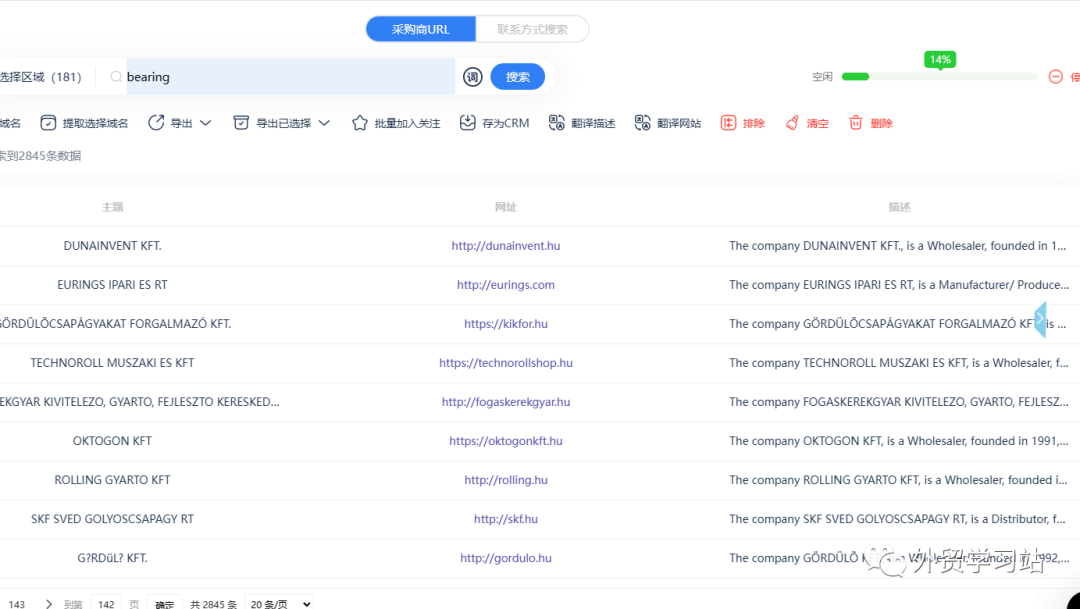Click the 提取选择域名 label
The height and width of the screenshot is (609, 1080).
(x=95, y=123)
